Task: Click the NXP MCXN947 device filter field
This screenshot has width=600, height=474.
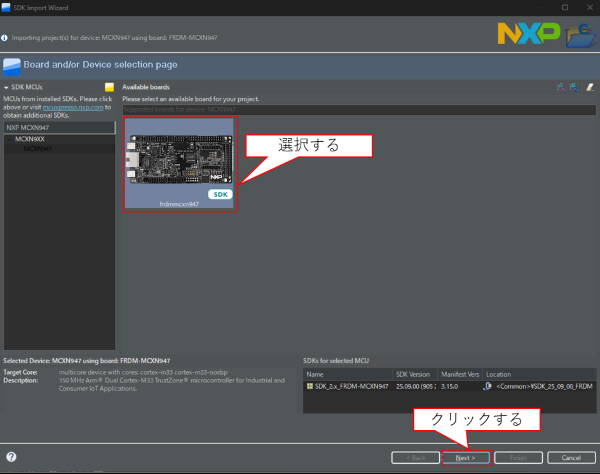Action: coord(59,128)
